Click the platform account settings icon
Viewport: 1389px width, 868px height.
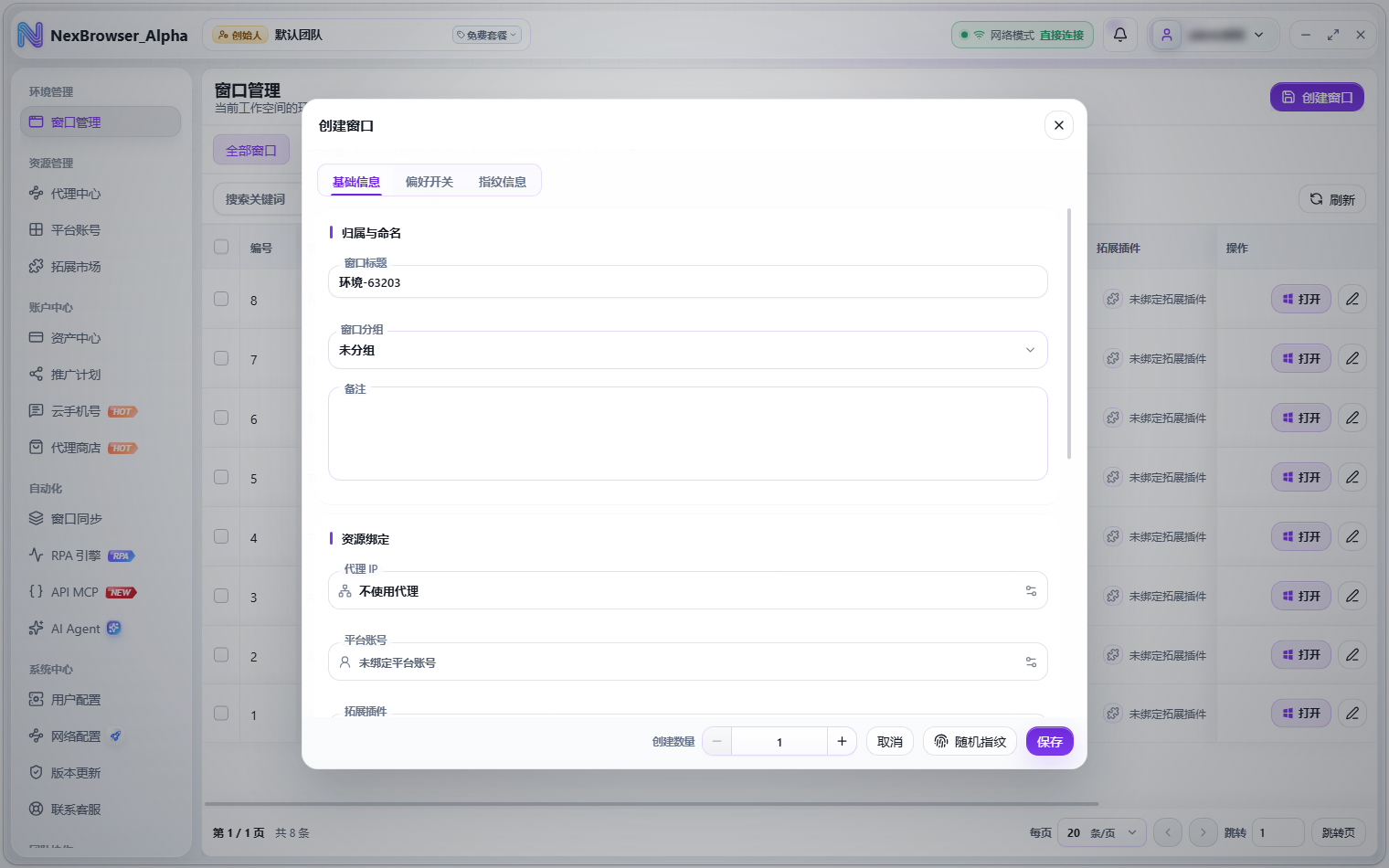1031,662
